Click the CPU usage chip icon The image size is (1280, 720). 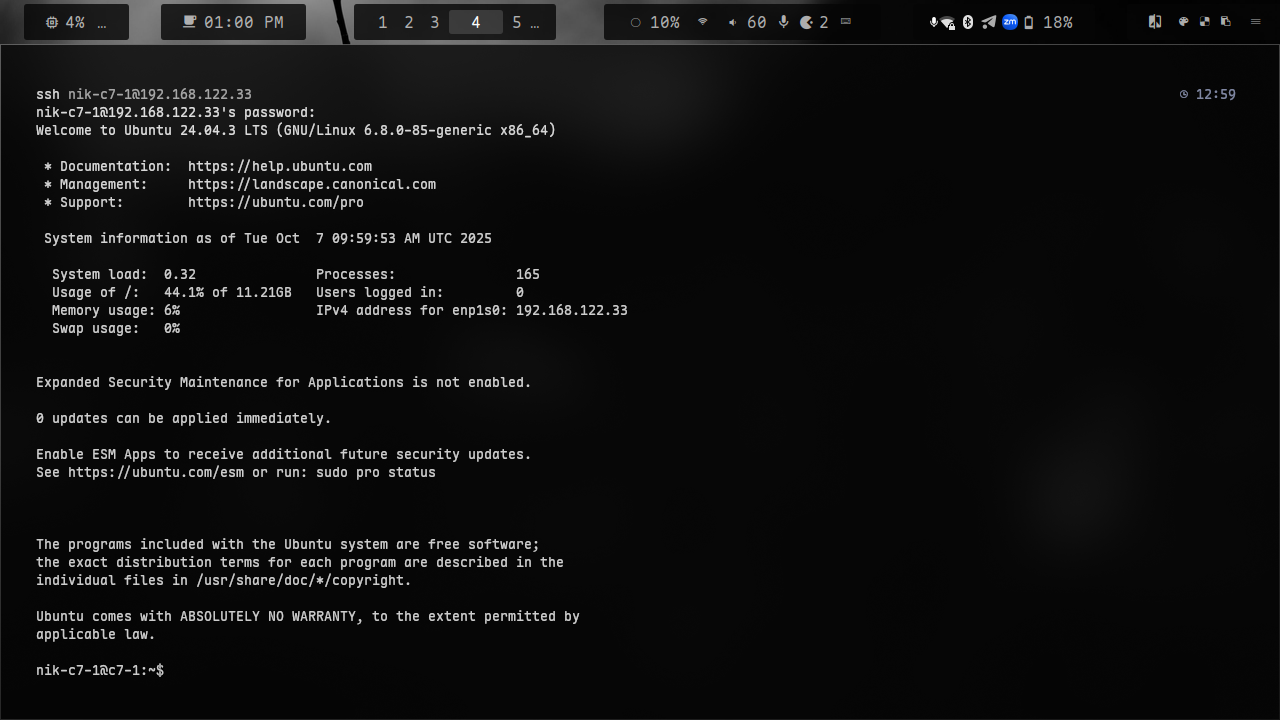pyautogui.click(x=52, y=22)
